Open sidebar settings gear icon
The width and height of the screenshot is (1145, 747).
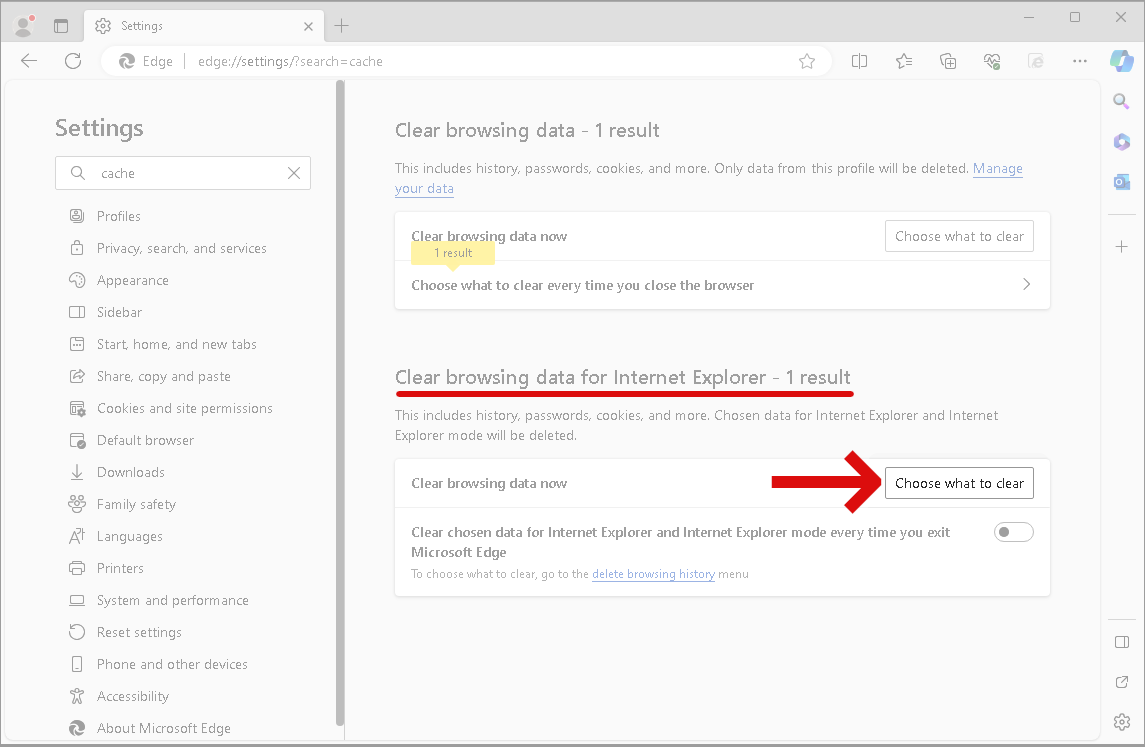[1122, 722]
